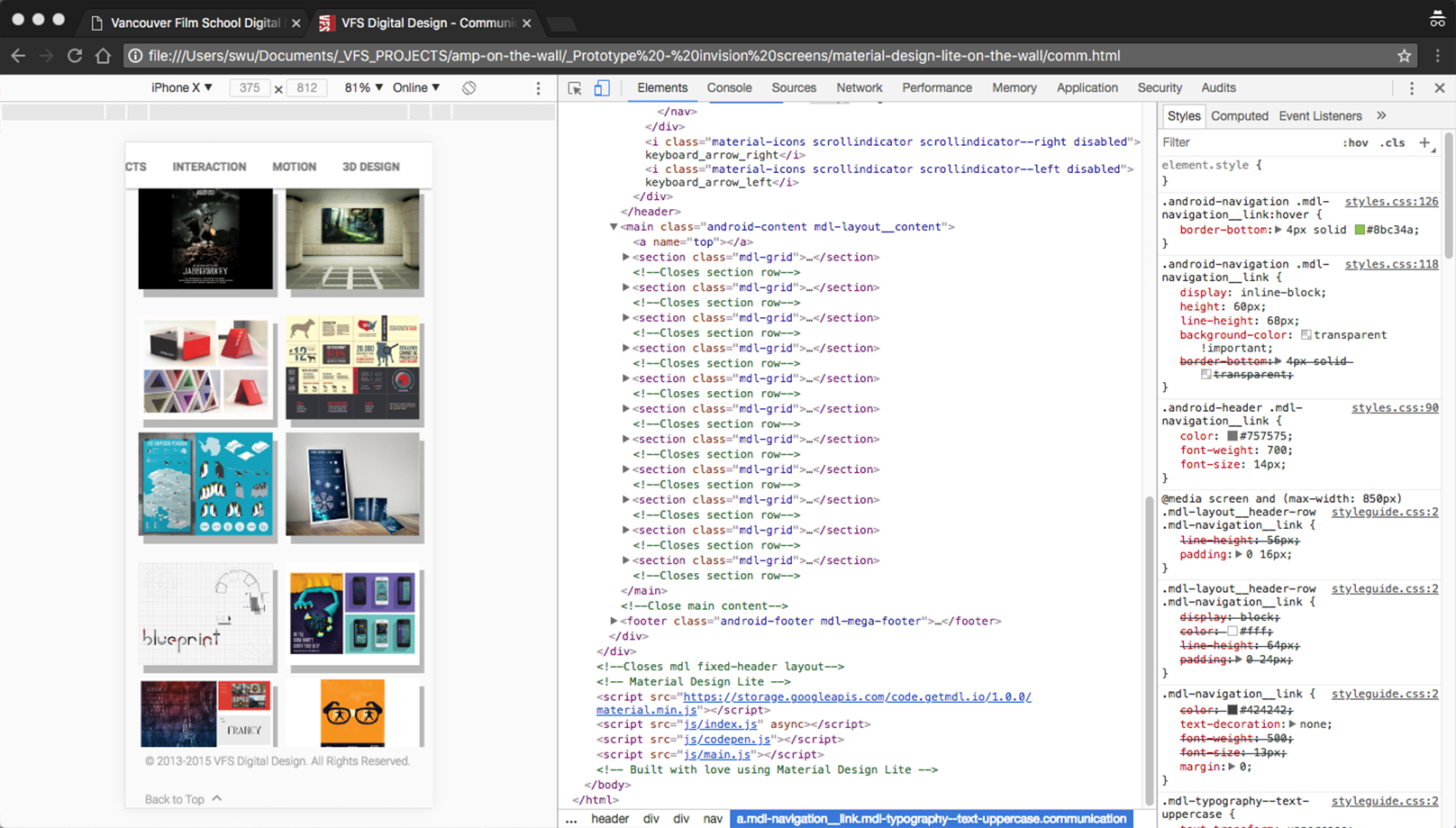
Task: Click the browser back arrow
Action: (x=18, y=56)
